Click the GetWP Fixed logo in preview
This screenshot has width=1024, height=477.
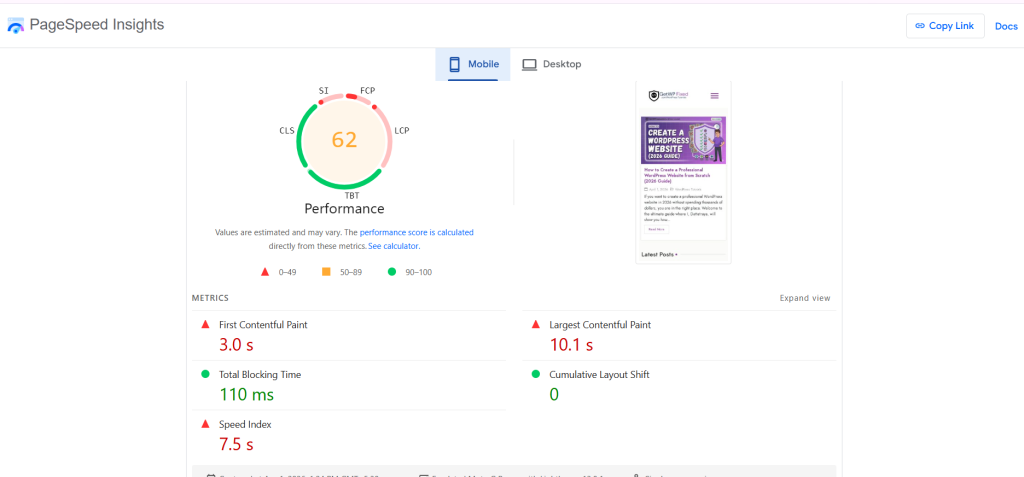coord(668,95)
